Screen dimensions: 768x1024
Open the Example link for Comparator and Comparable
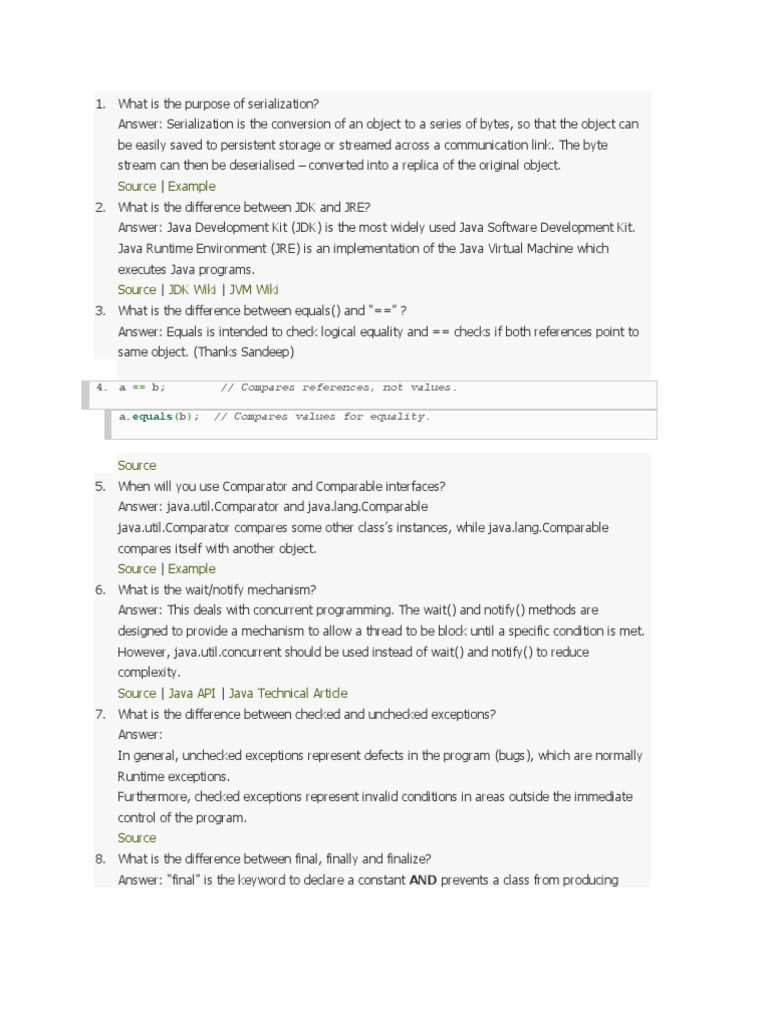(x=192, y=569)
